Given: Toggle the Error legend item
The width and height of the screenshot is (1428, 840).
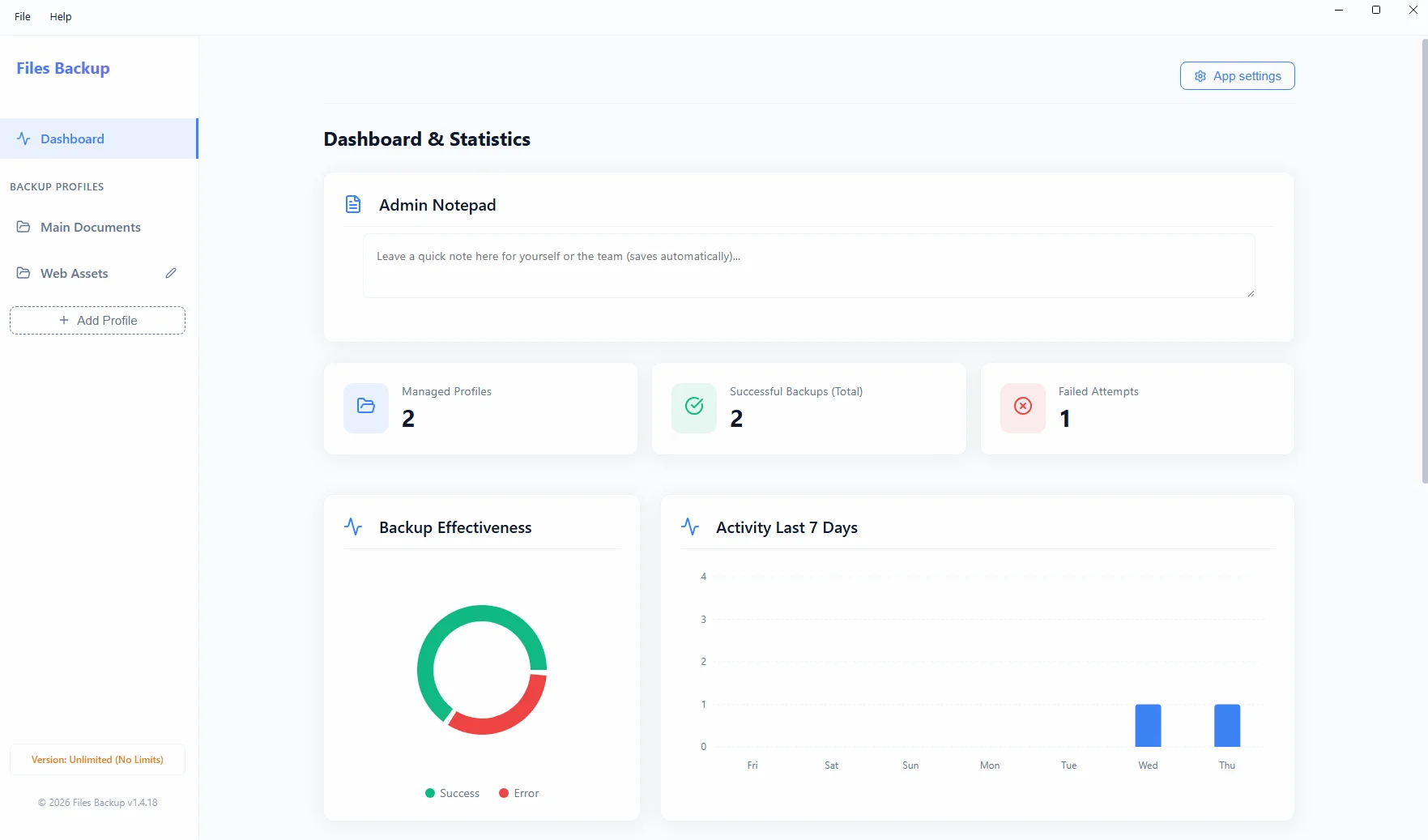Looking at the screenshot, I should pyautogui.click(x=518, y=793).
